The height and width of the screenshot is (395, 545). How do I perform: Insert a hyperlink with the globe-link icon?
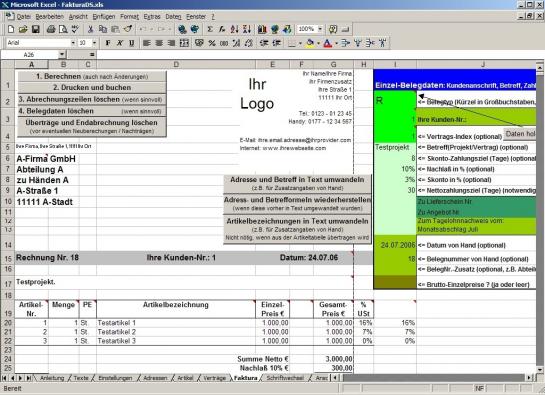[182, 29]
